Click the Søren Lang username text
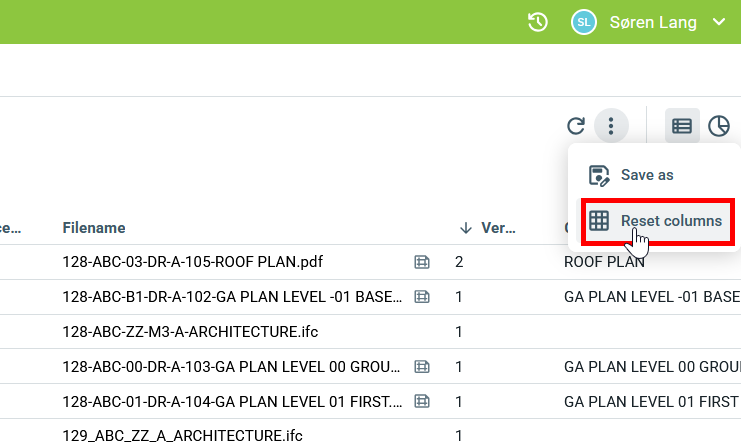Screen dimensions: 741x442 (x=653, y=22)
